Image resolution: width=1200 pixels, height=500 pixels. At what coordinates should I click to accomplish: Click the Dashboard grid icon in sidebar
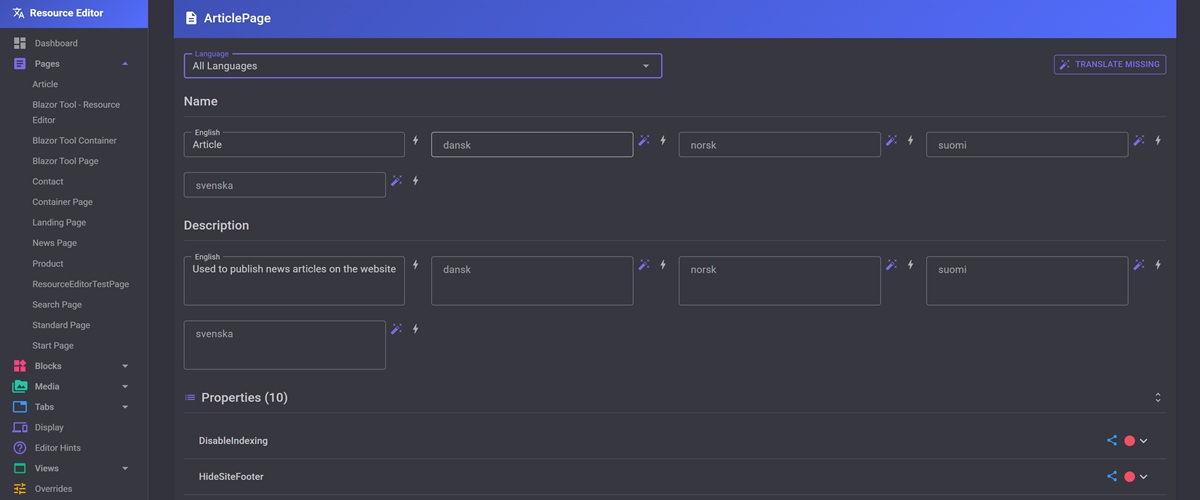pos(20,43)
